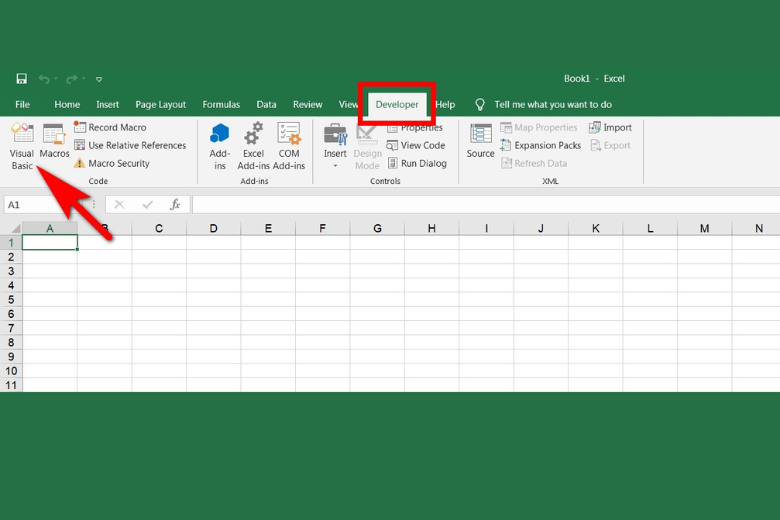The width and height of the screenshot is (780, 520).
Task: Open the File tab
Action: [x=22, y=104]
